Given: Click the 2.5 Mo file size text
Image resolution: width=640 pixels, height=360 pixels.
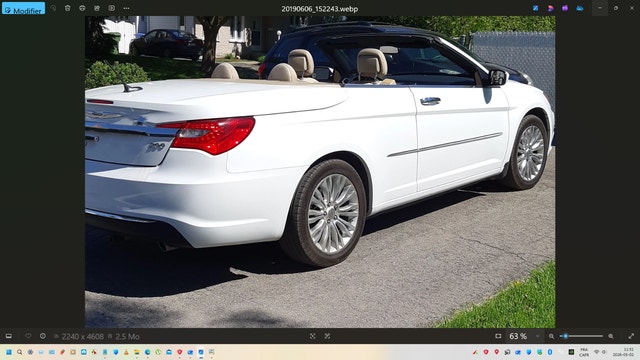Looking at the screenshot, I should point(127,337).
